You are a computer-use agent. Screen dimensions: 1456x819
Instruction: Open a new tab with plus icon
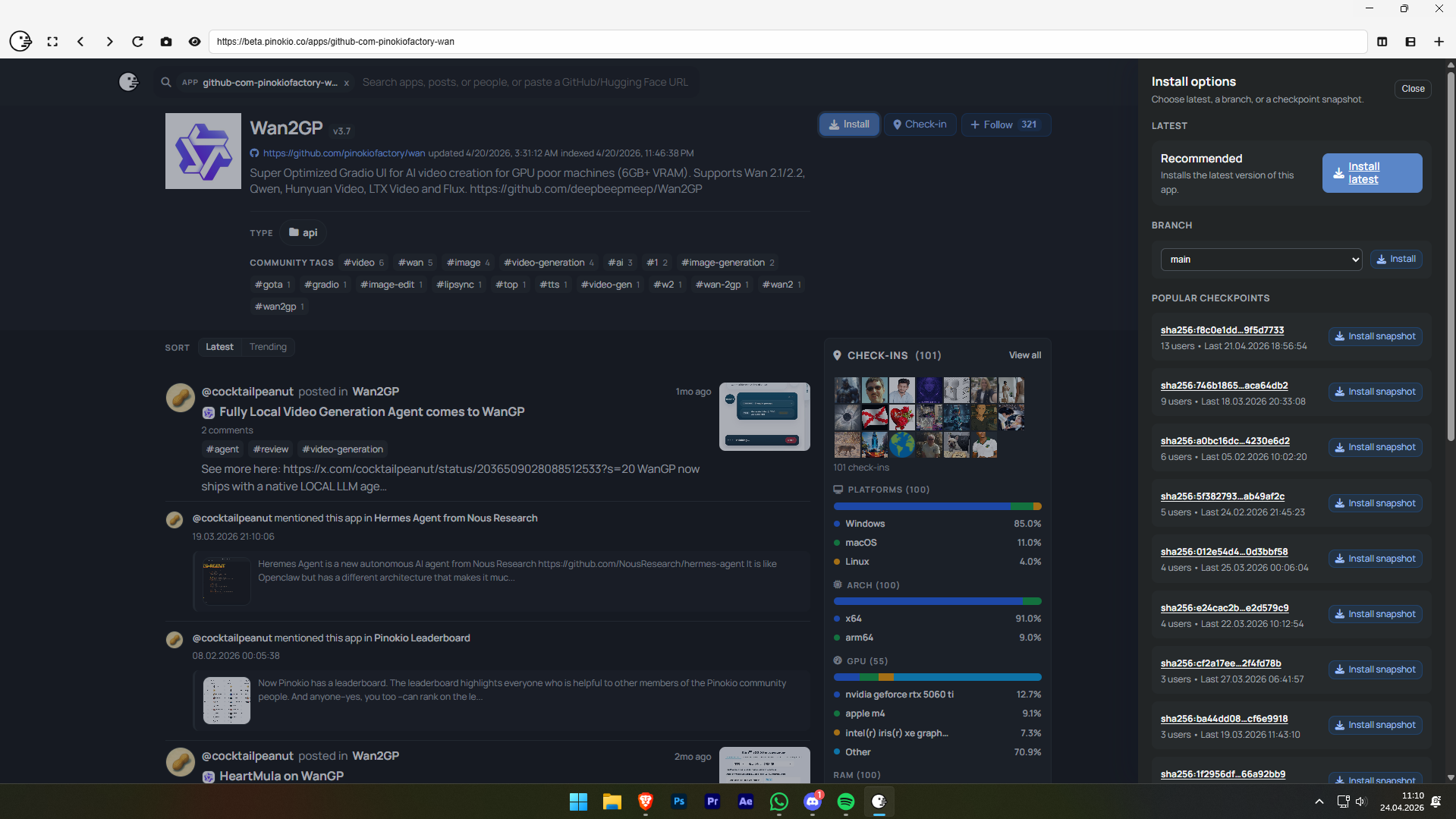(x=1439, y=42)
